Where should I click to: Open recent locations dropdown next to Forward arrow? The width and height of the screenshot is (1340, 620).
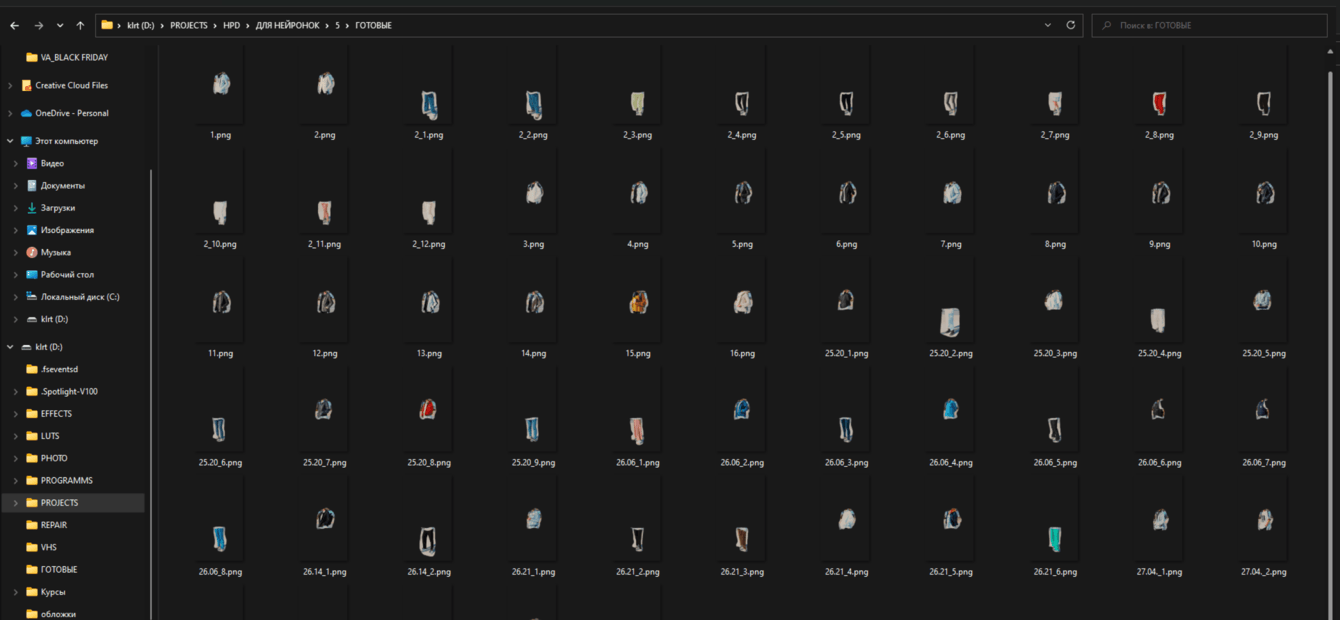pos(59,25)
